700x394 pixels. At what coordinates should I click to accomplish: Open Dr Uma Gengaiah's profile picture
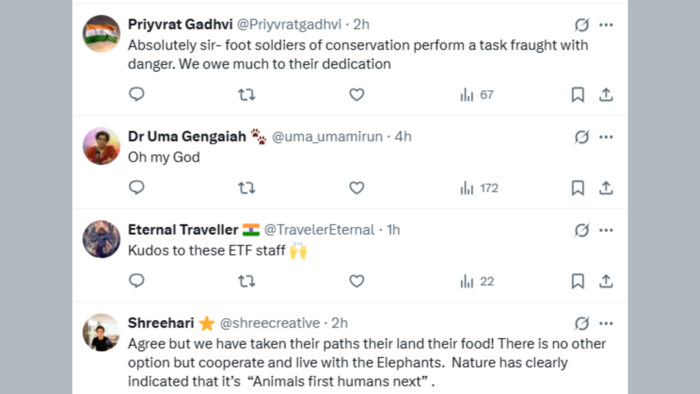101,146
